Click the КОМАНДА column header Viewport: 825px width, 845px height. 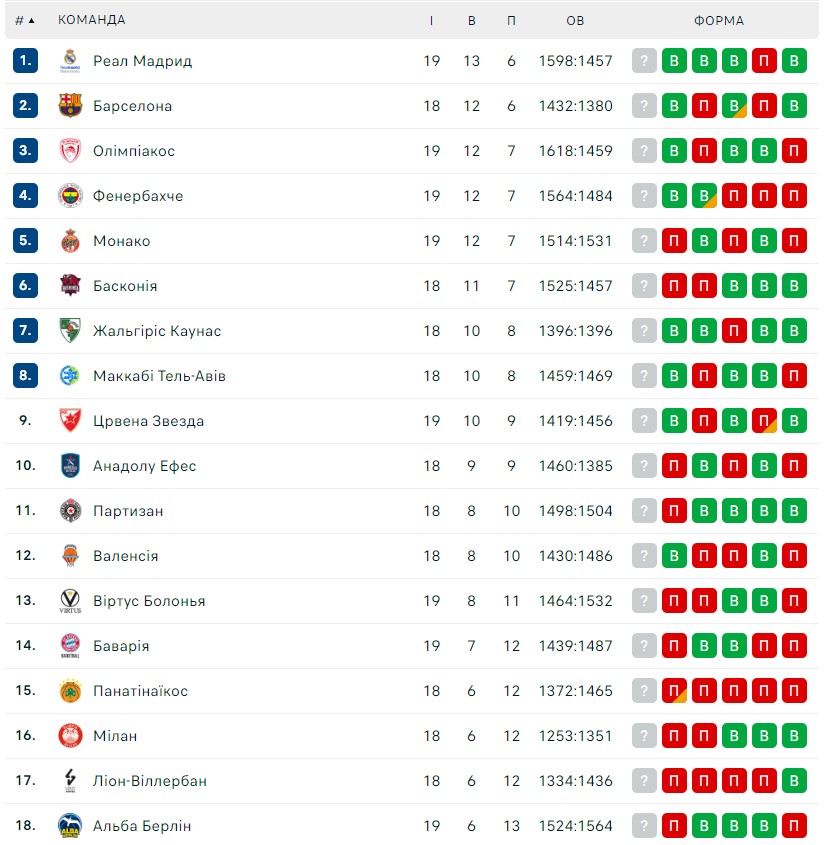click(x=92, y=20)
